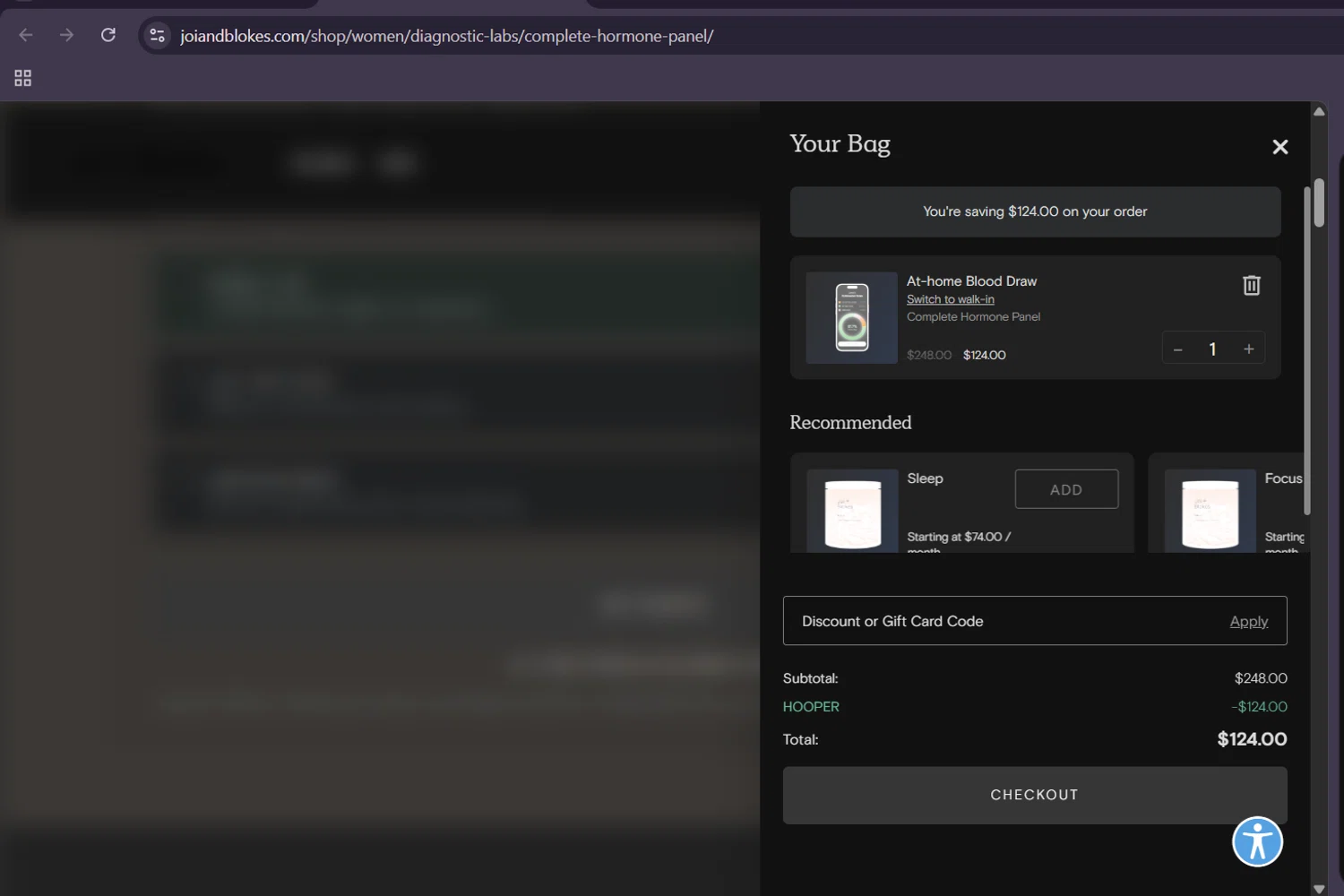1344x896 pixels.
Task: Close the Your Bag panel
Action: coord(1279,147)
